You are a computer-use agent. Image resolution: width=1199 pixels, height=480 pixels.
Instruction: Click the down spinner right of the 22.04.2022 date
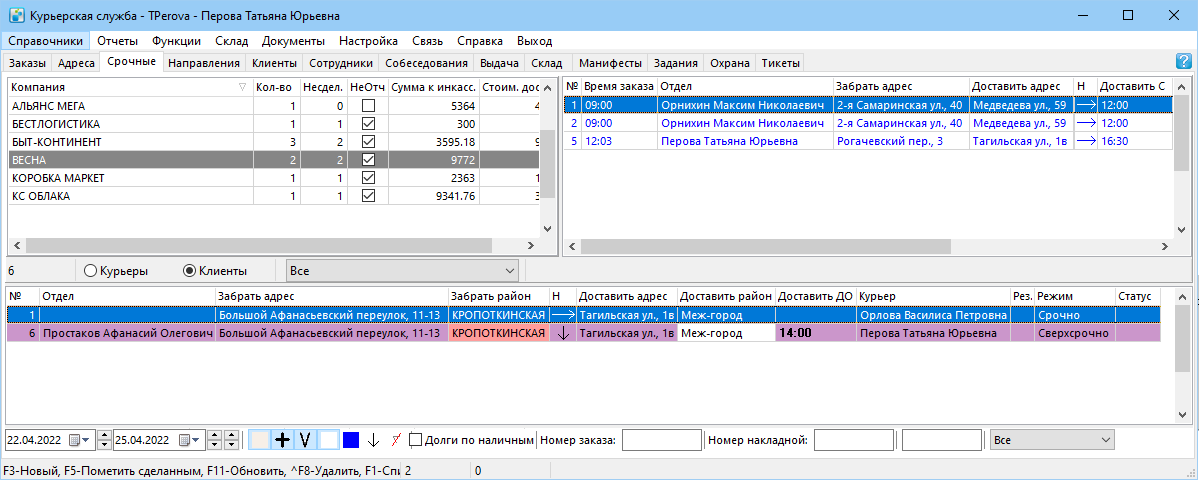105,445
